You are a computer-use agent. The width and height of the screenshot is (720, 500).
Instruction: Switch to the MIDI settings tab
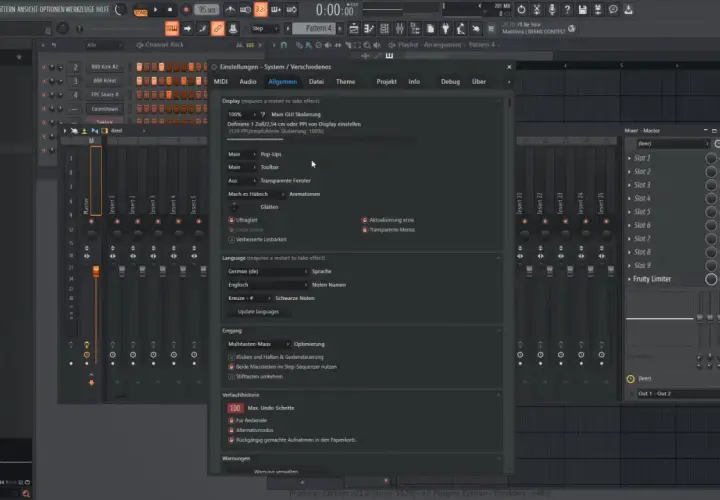coord(221,82)
